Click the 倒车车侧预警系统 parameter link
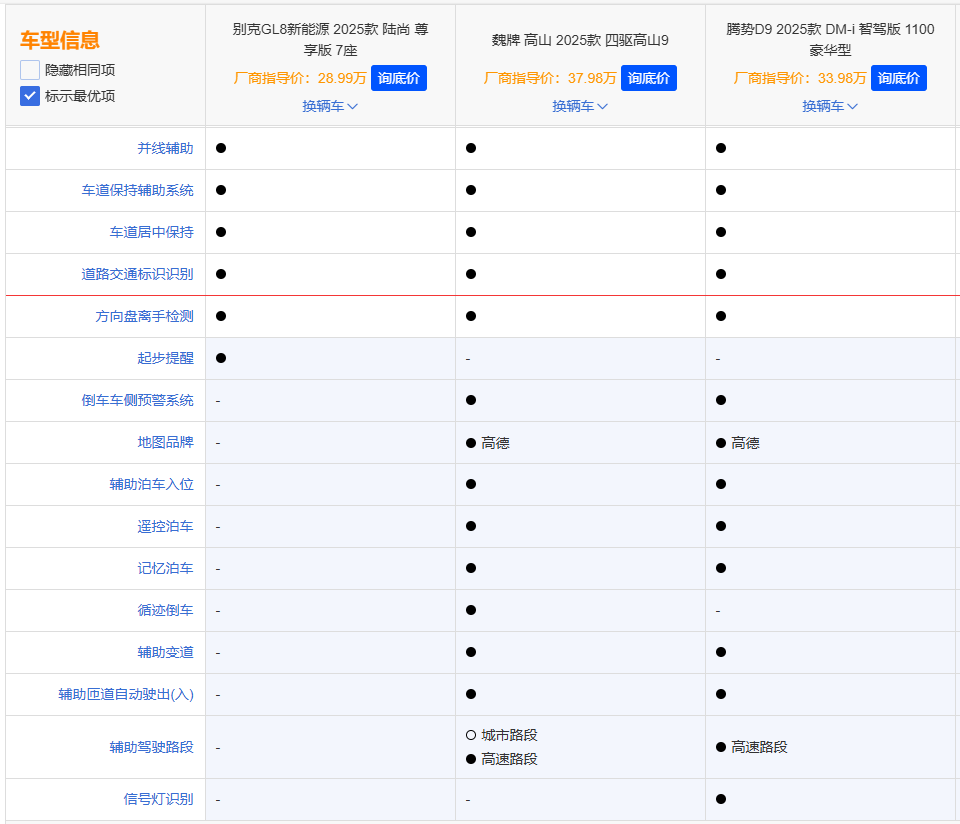 pyautogui.click(x=138, y=400)
